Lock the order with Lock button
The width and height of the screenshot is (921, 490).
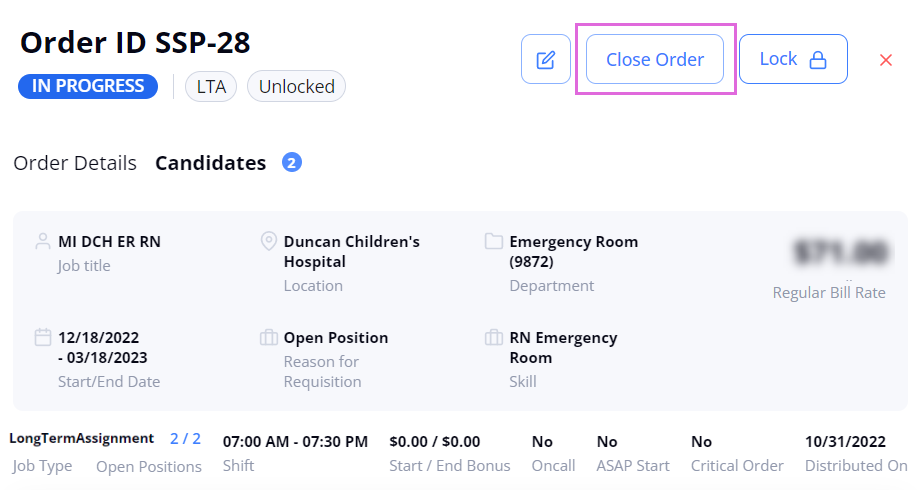793,59
